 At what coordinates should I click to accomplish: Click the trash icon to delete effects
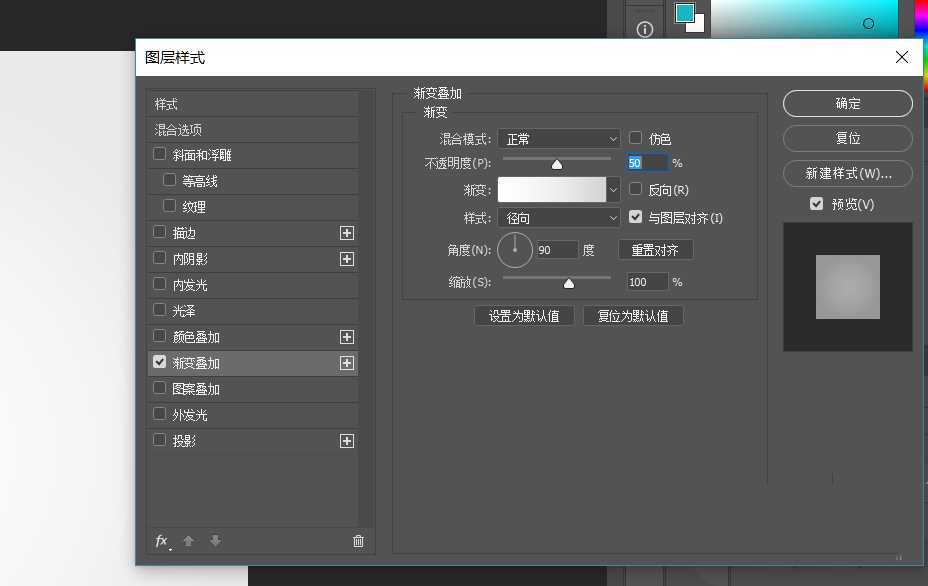click(x=358, y=540)
